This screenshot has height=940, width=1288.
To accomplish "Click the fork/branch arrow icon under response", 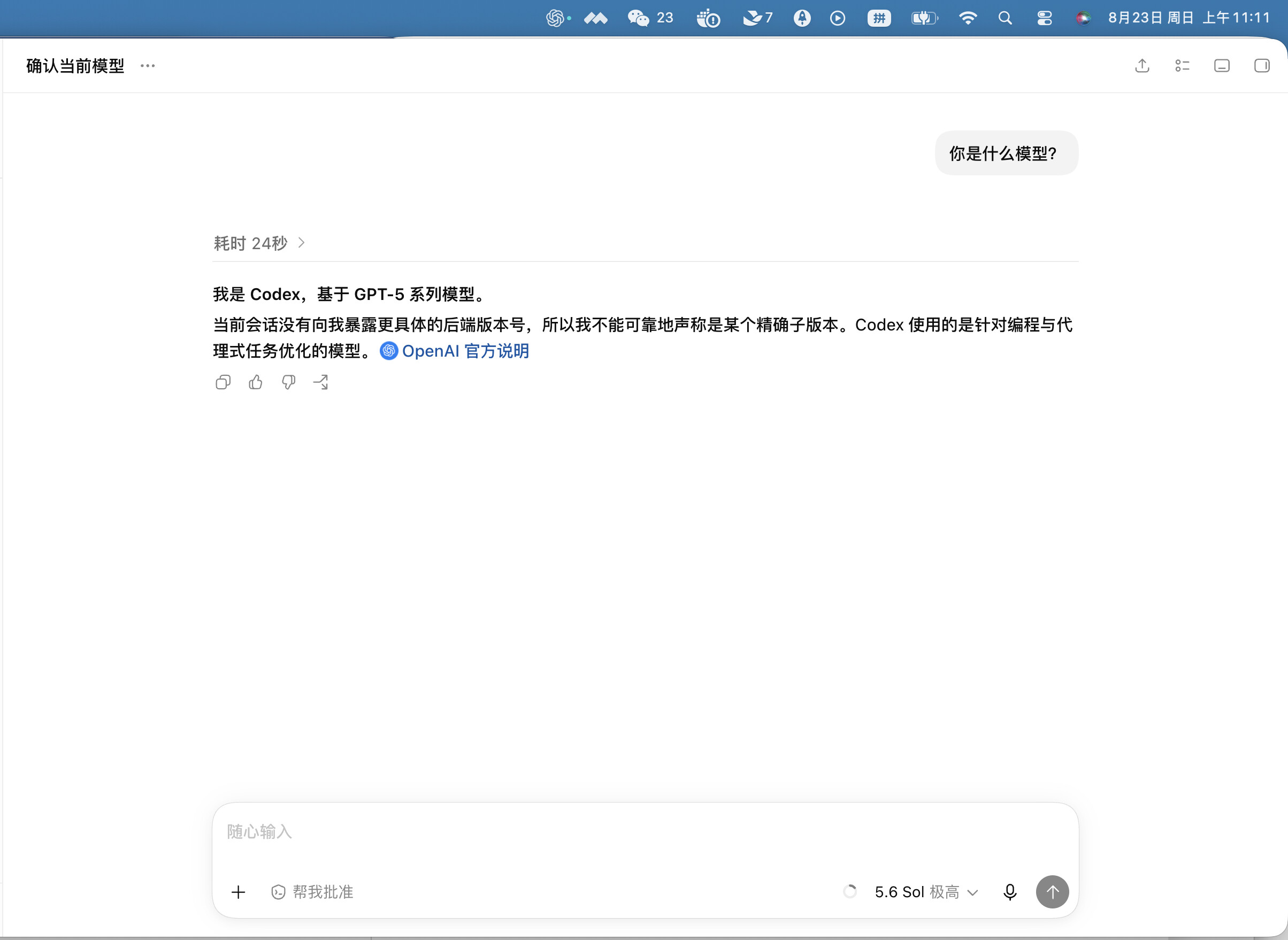I will (321, 382).
